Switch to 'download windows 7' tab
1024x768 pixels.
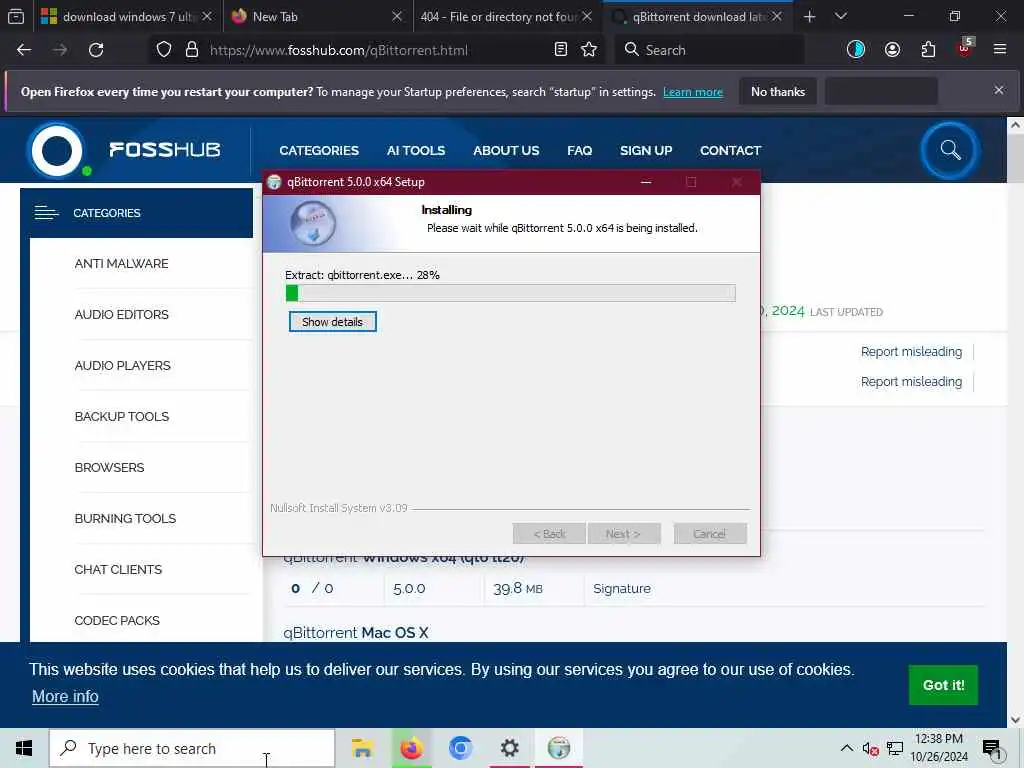point(126,16)
